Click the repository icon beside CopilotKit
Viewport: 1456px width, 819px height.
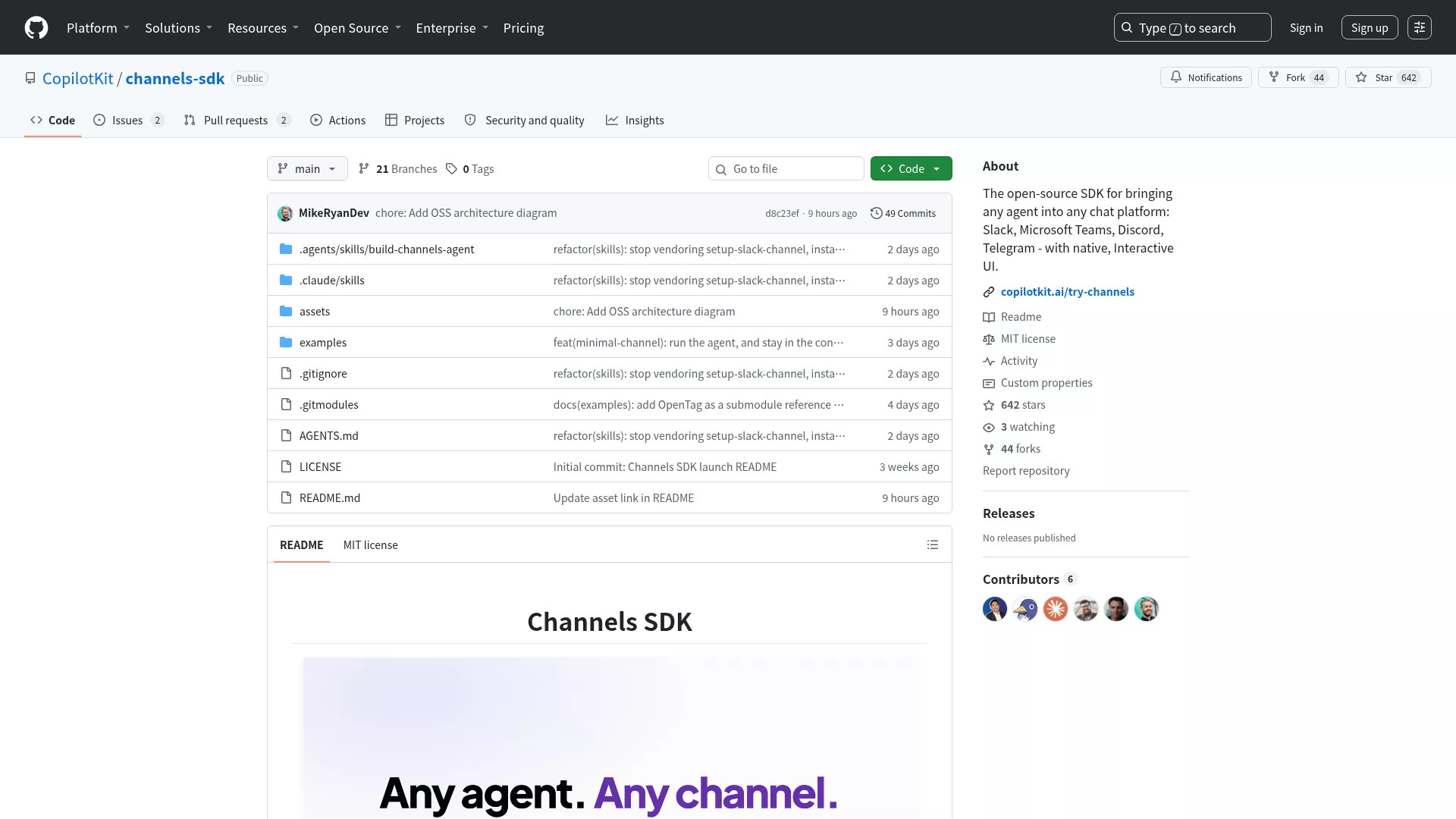coord(30,79)
